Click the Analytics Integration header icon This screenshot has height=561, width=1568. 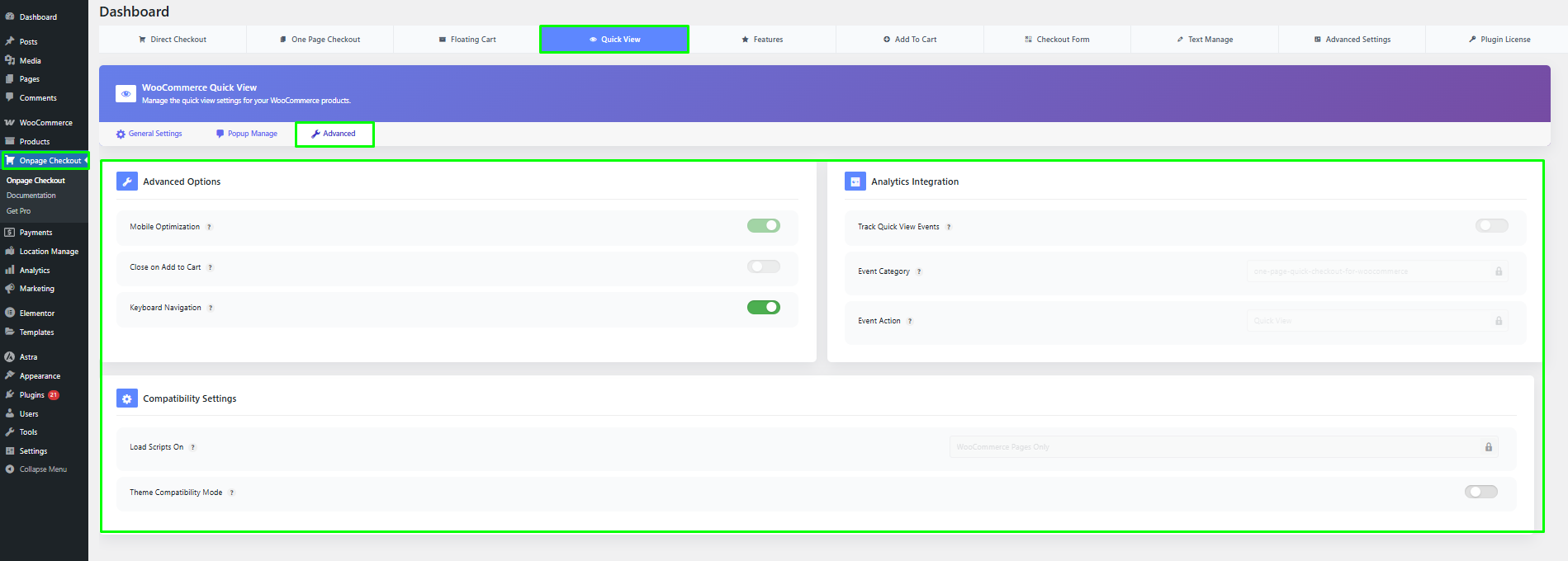pos(855,181)
